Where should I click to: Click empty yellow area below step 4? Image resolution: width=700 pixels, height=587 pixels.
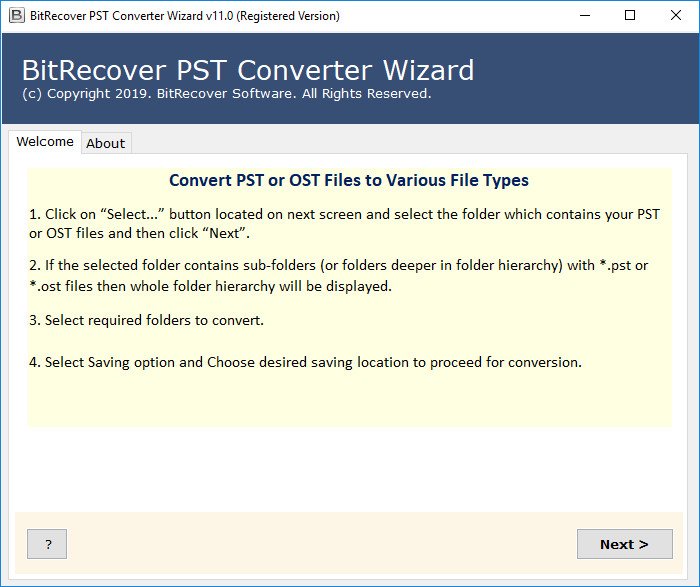coord(349,402)
